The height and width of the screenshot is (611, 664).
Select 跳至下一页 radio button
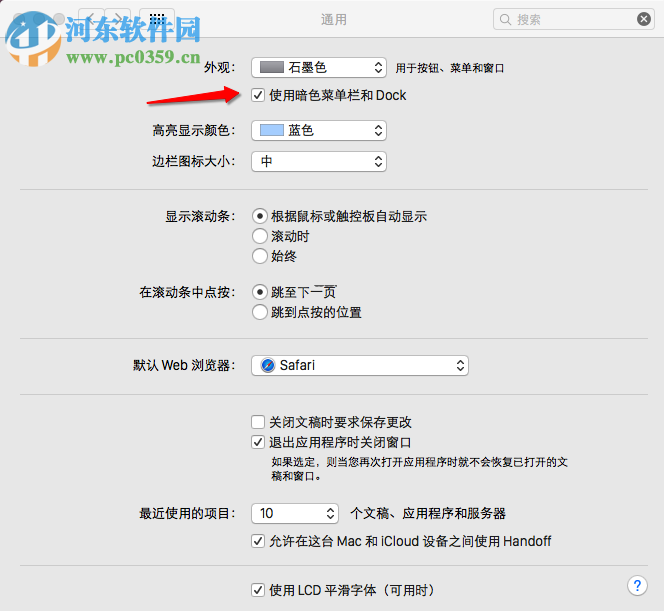(260, 292)
